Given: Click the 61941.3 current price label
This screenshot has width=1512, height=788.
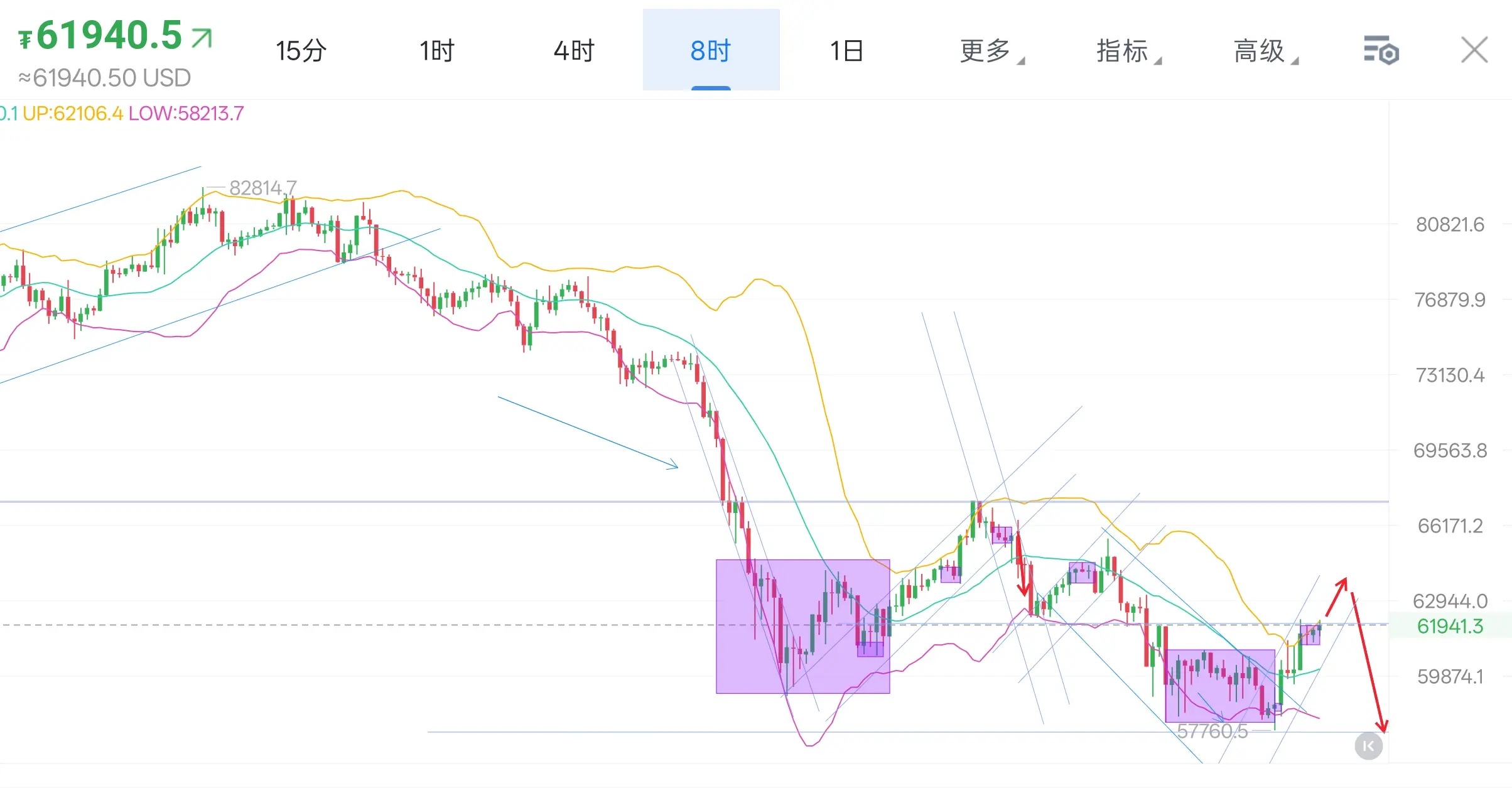Looking at the screenshot, I should point(1450,626).
